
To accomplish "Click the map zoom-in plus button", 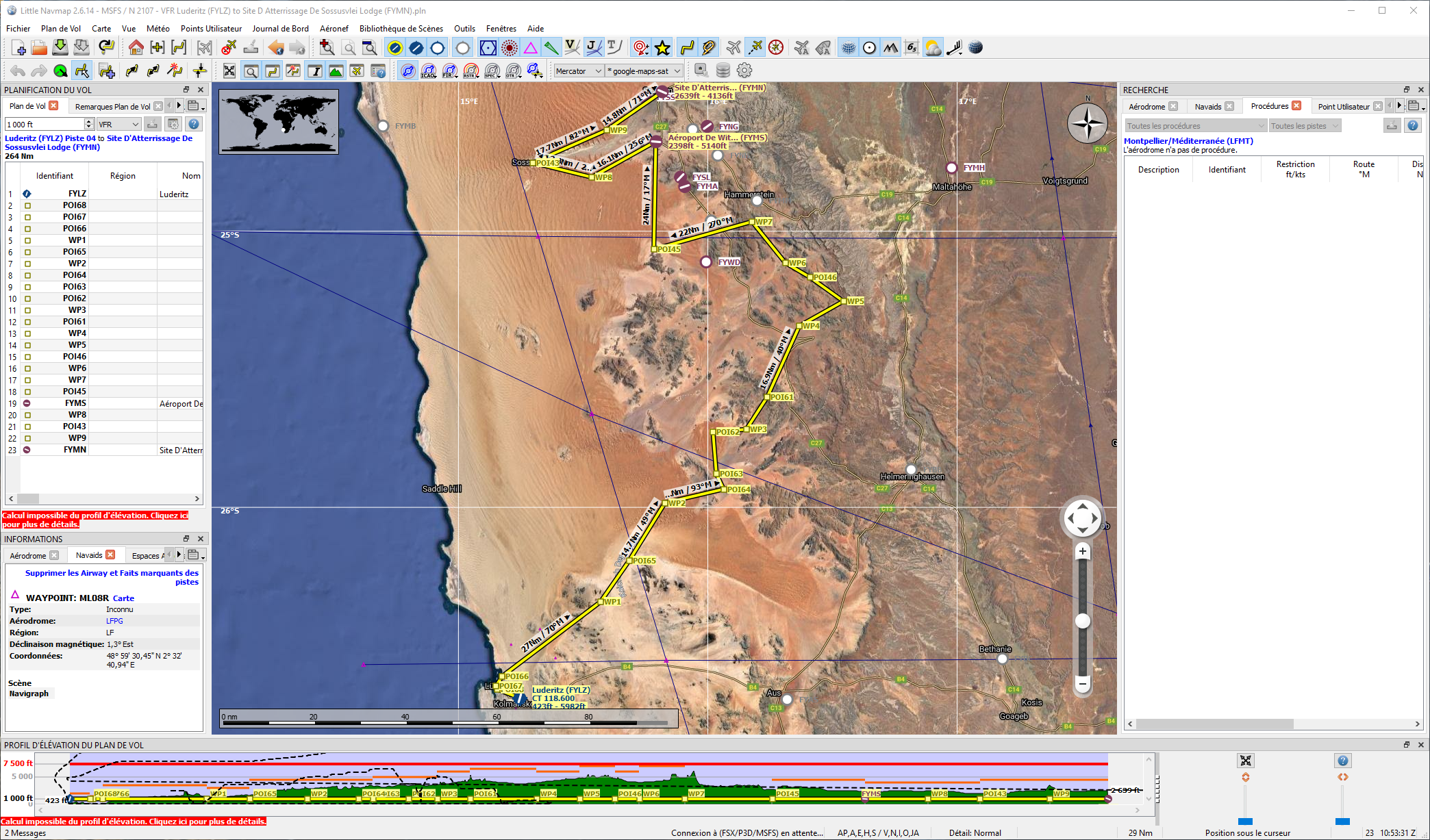I will [x=1083, y=551].
